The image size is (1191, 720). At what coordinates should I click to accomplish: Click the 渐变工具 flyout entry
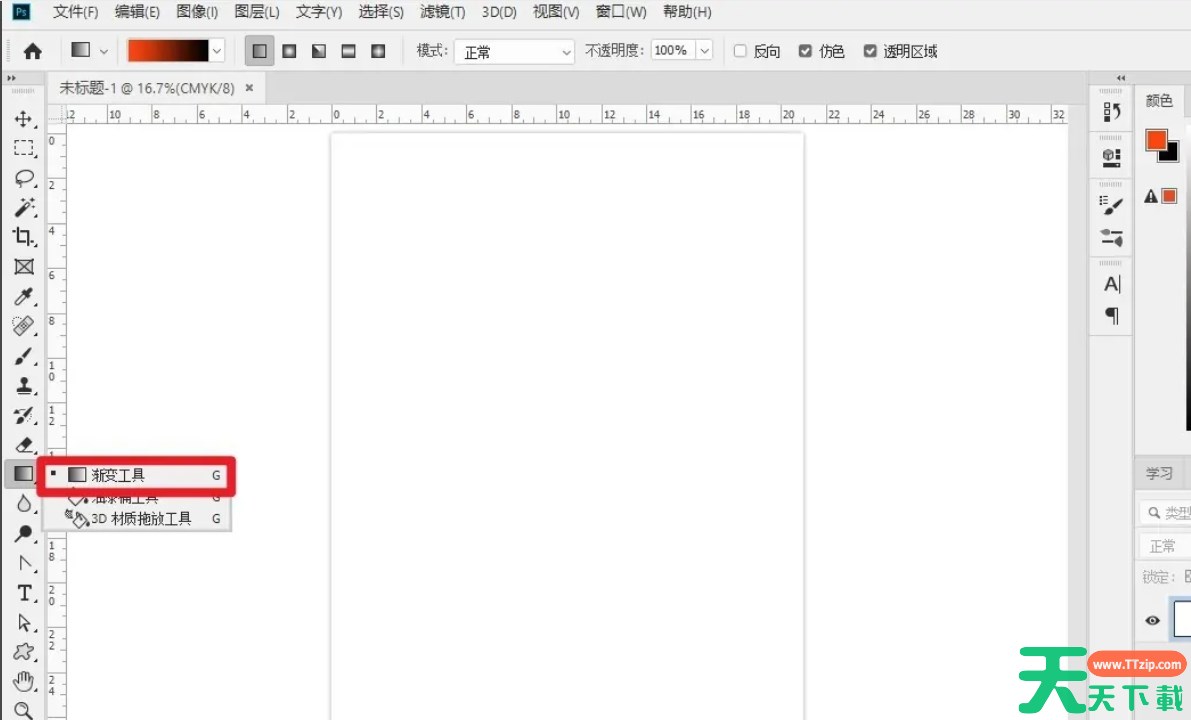coord(118,475)
